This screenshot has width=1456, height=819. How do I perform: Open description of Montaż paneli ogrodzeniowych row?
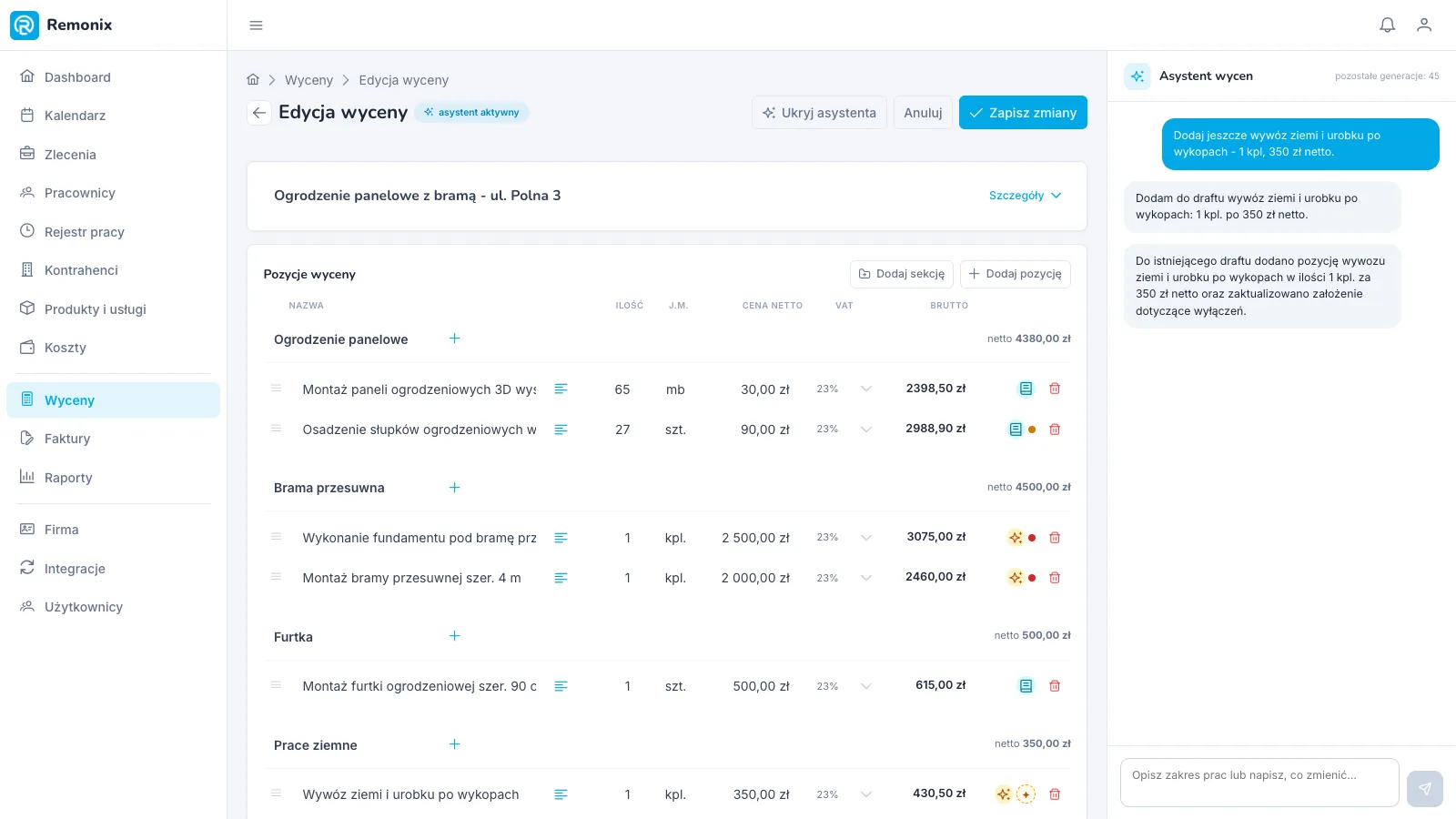(x=561, y=389)
